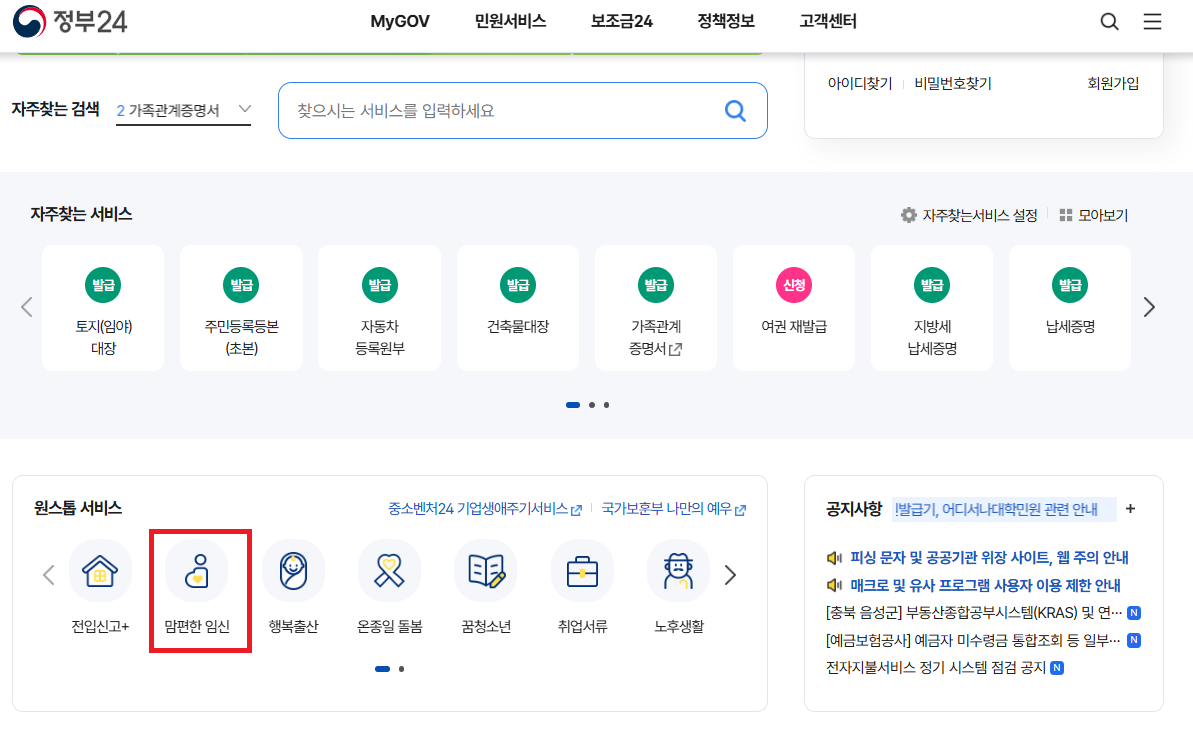This screenshot has height=737, width=1193.
Task: Open the 자동차 등록원부 service icon
Action: coord(379,307)
